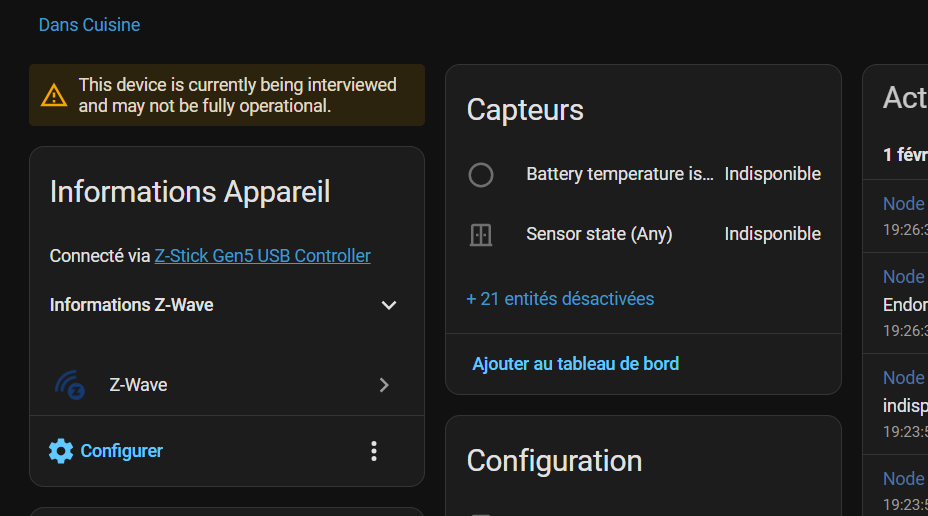Click the door icon for Sensor state
This screenshot has height=516, width=928.
481,235
